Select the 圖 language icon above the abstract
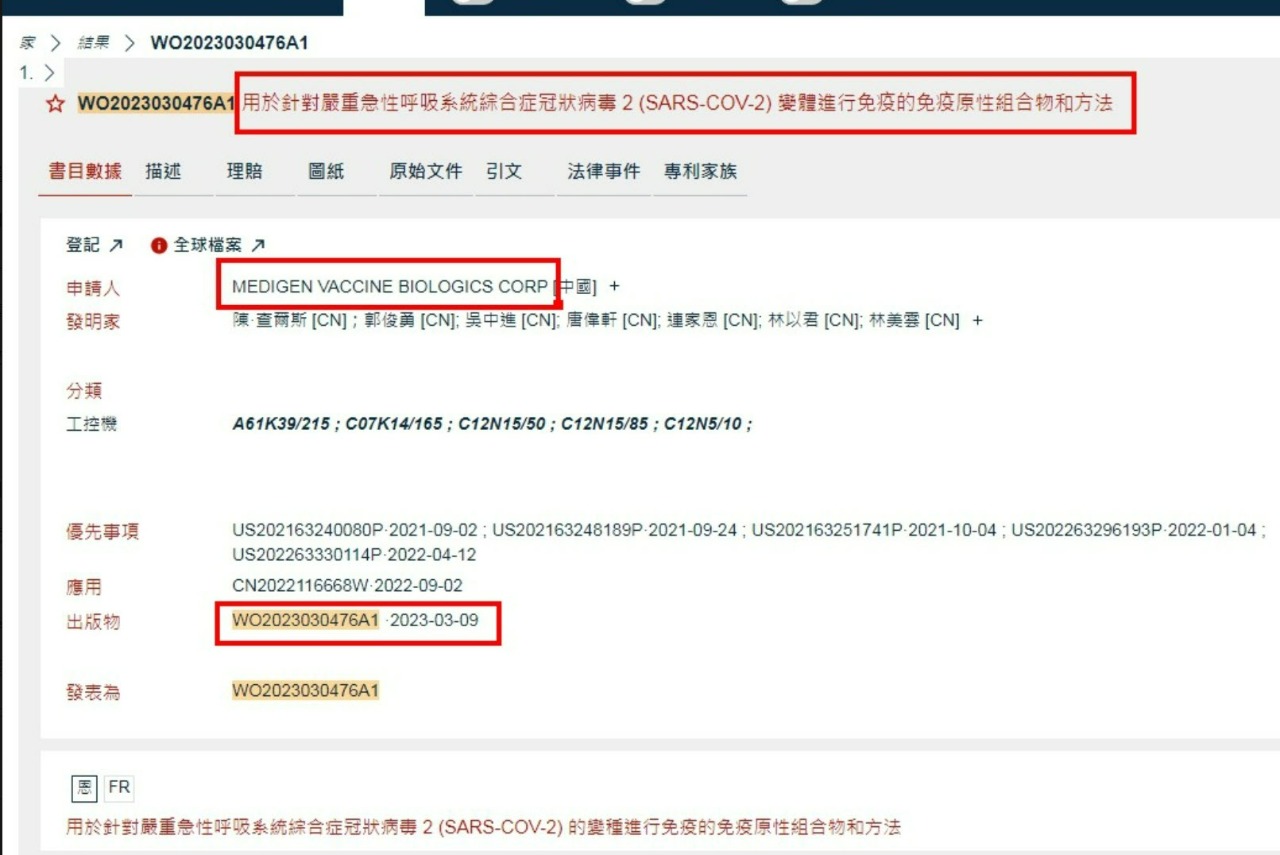Viewport: 1280px width, 855px height. [84, 788]
